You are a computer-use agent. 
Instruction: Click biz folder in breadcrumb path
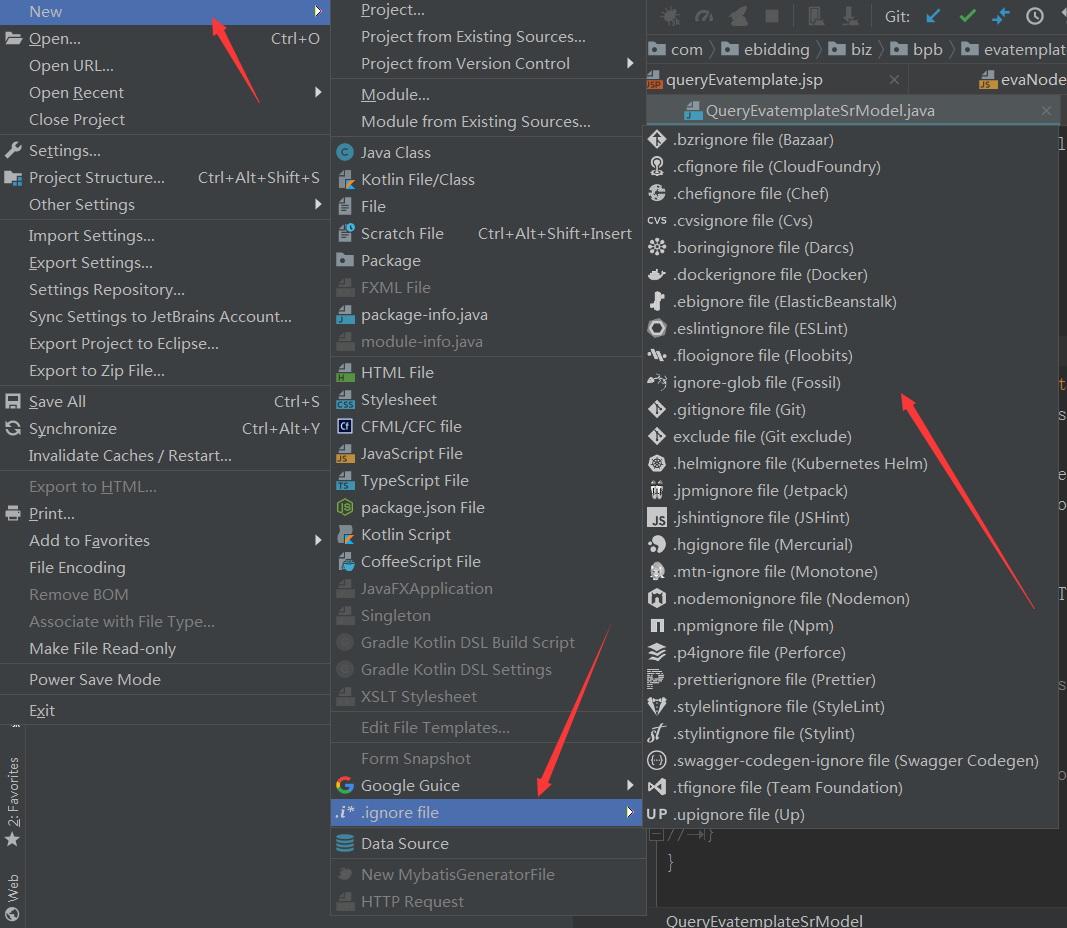[850, 50]
